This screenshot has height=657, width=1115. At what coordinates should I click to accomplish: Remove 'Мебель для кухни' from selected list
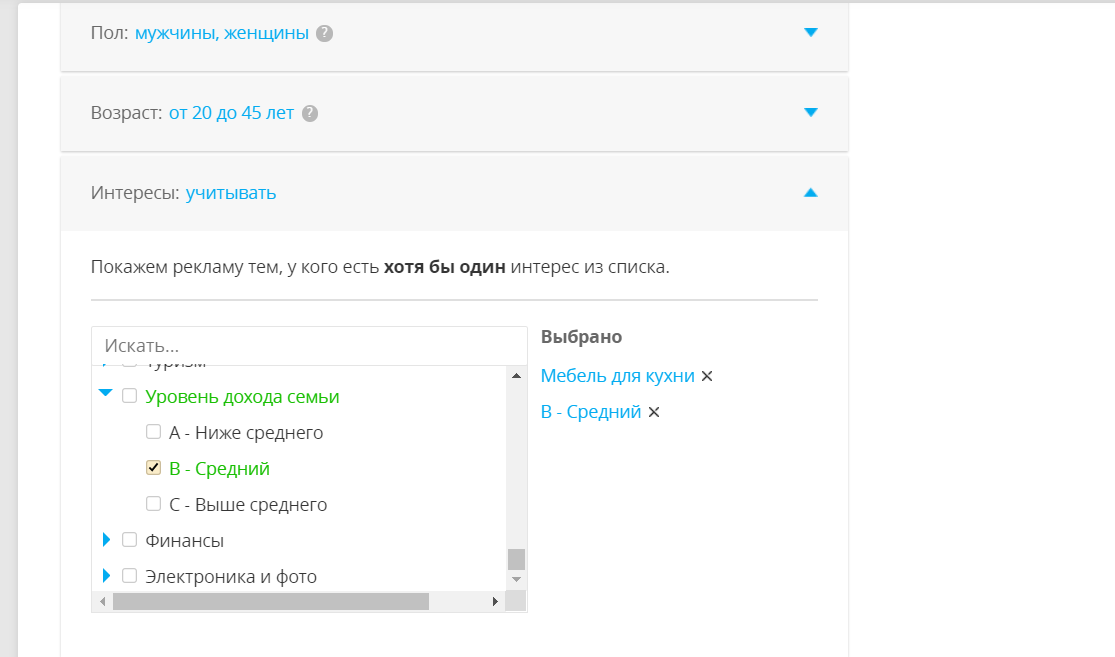(707, 376)
